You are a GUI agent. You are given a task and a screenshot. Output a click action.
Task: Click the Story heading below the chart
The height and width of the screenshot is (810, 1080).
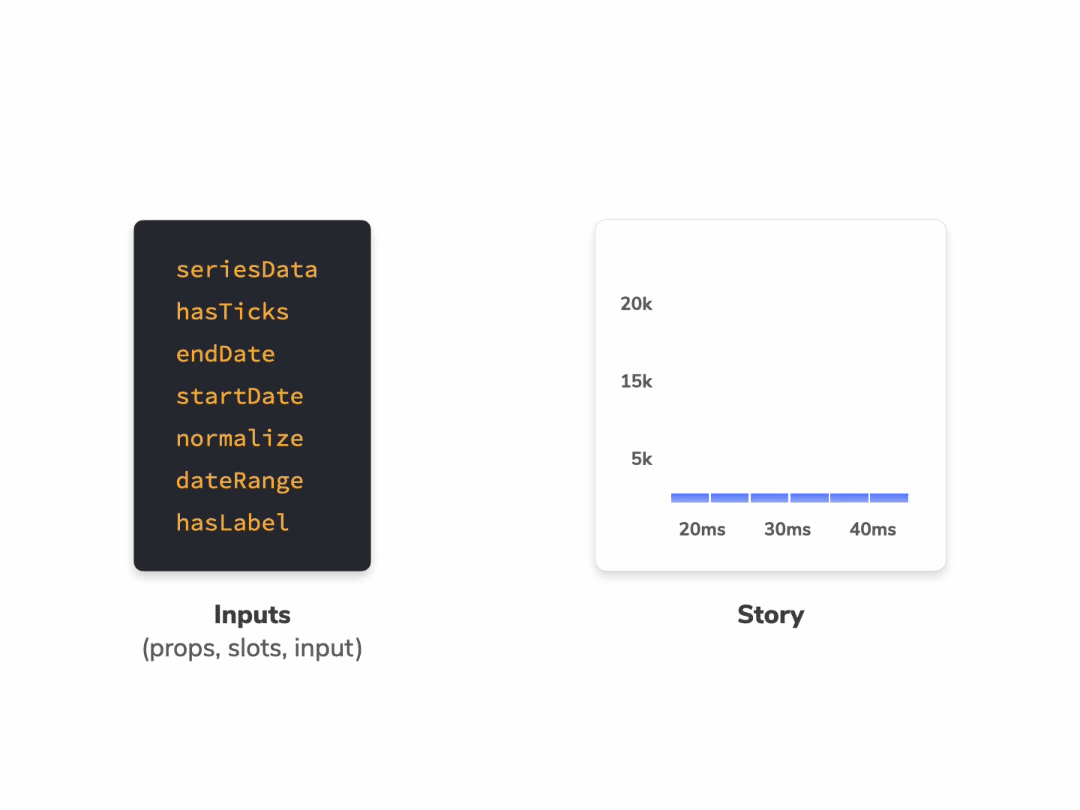click(x=770, y=614)
